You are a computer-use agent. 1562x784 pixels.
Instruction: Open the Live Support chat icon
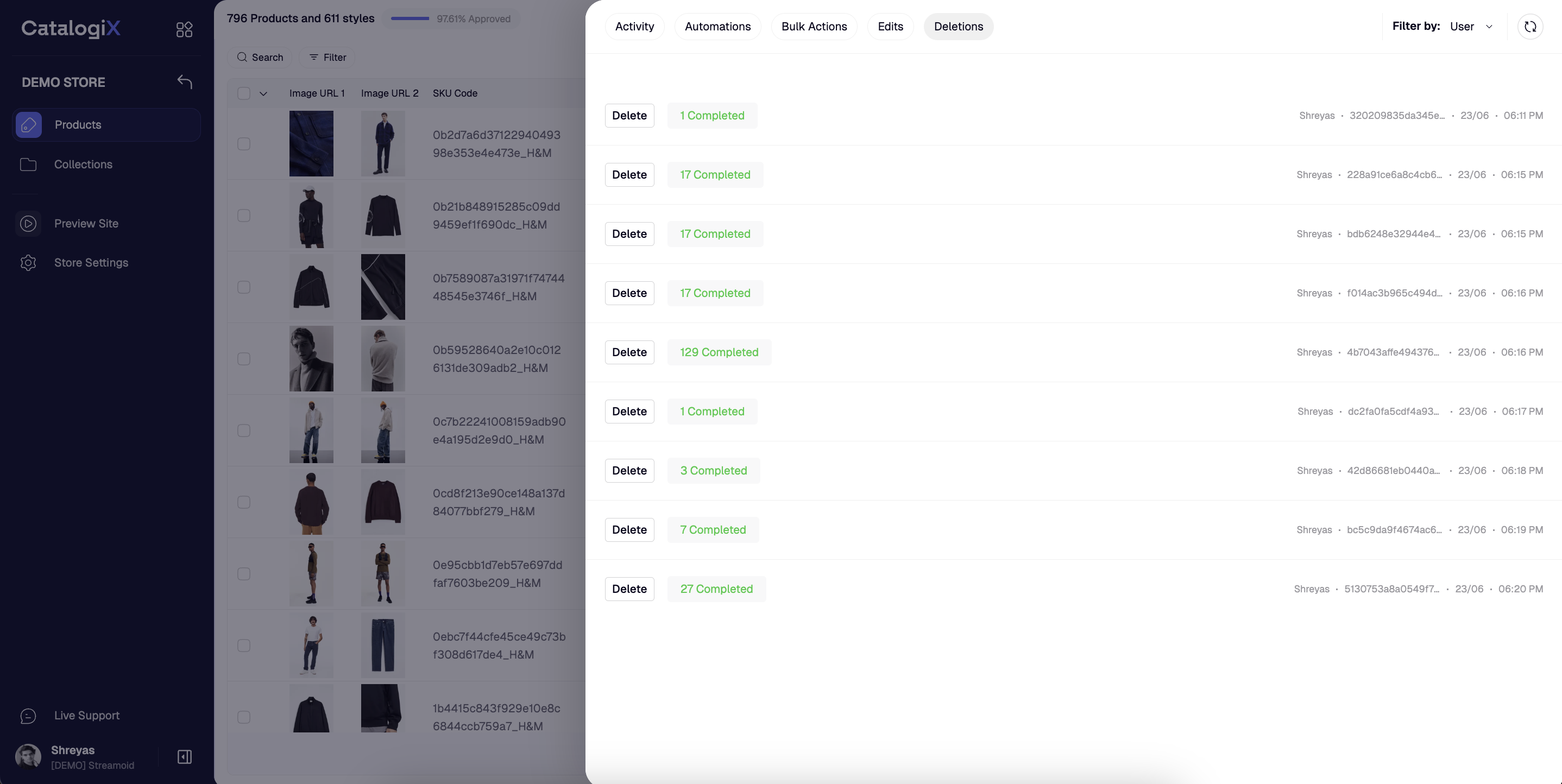28,716
